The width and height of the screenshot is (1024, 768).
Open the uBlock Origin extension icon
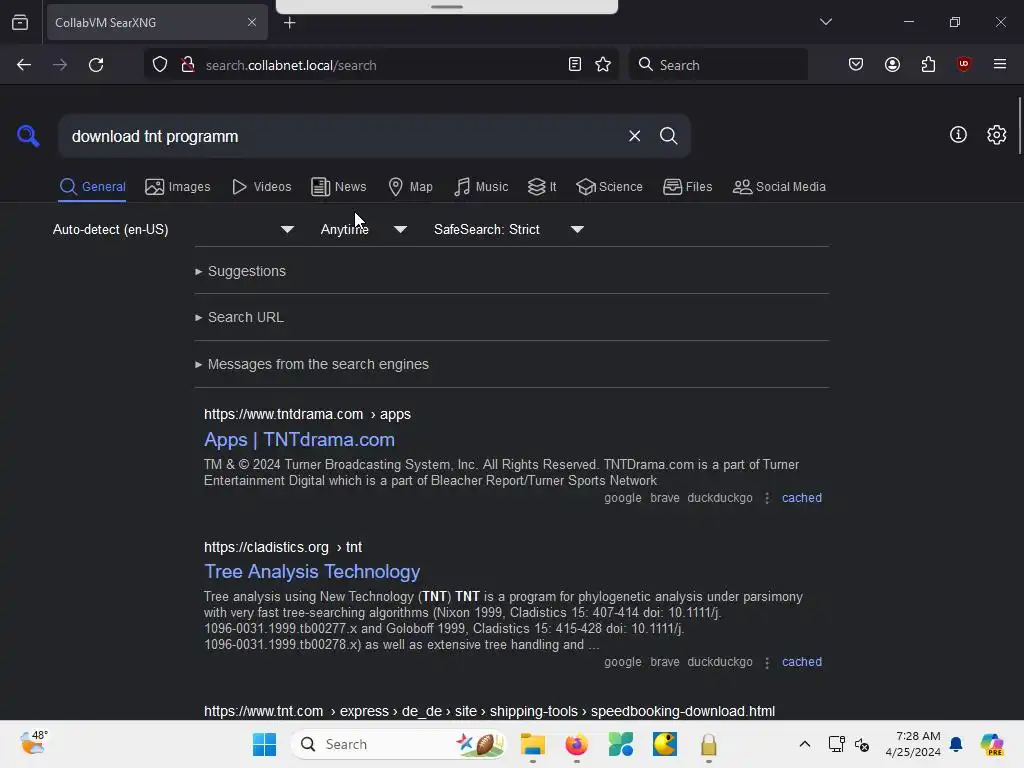(963, 64)
